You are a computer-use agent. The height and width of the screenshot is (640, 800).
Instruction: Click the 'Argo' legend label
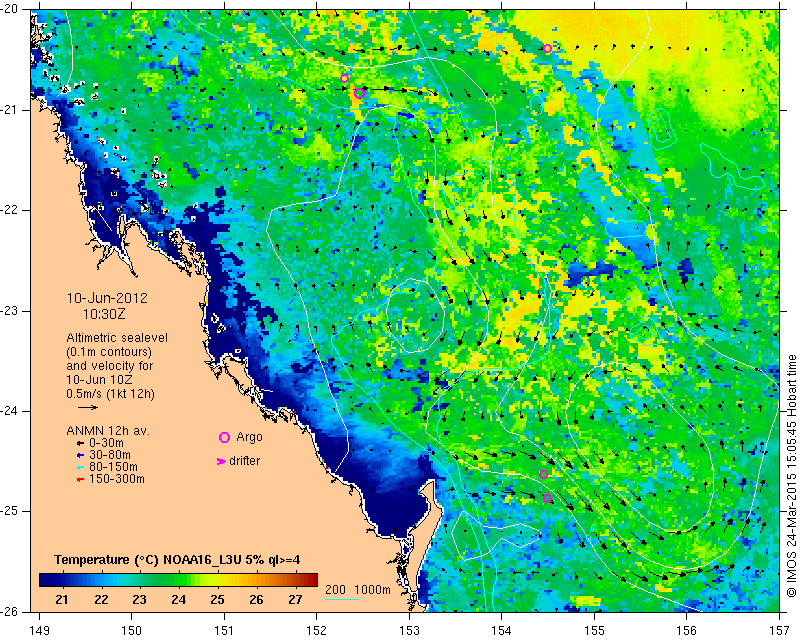(x=249, y=437)
